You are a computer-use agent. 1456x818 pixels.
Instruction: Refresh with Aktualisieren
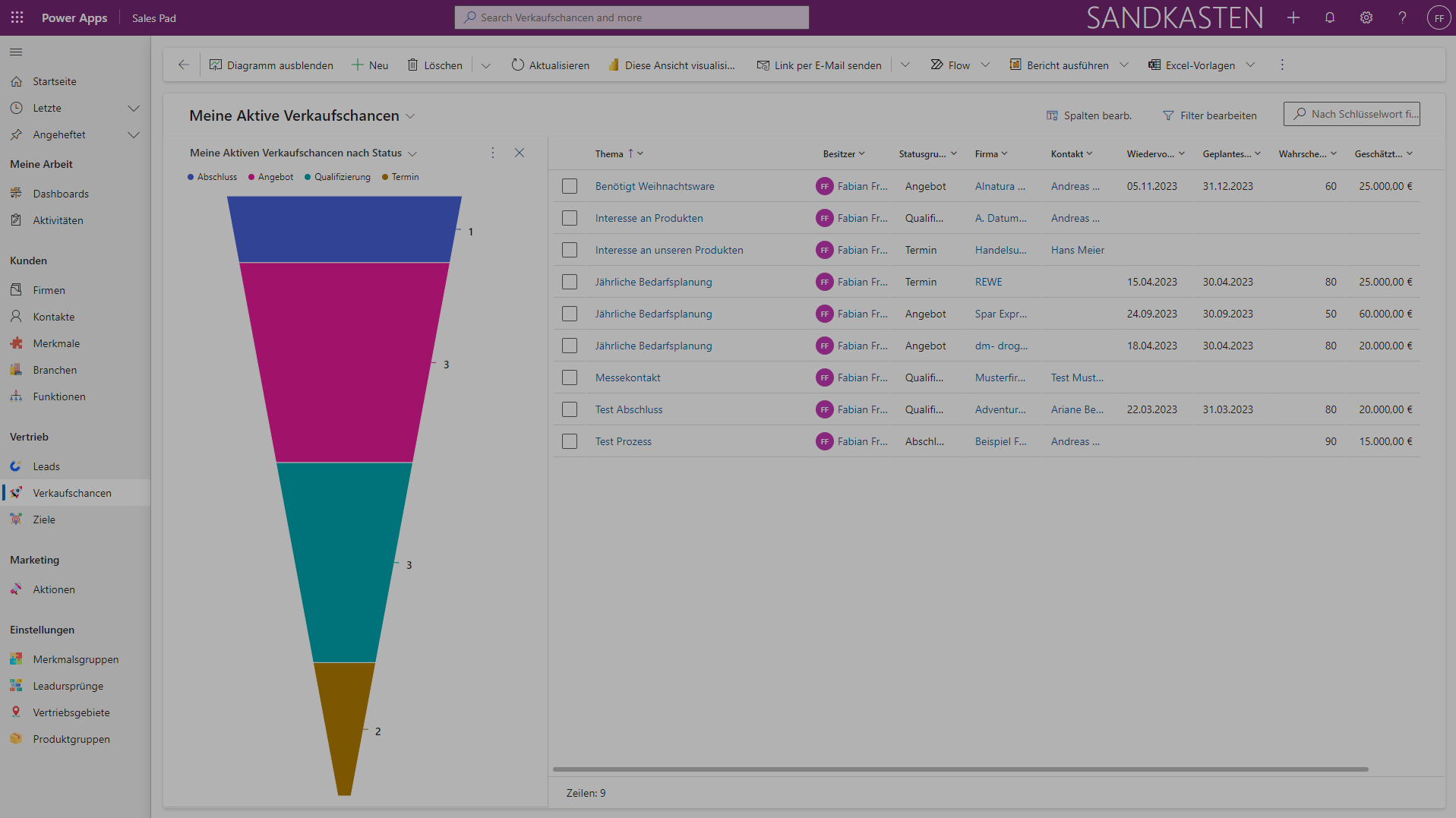(551, 65)
